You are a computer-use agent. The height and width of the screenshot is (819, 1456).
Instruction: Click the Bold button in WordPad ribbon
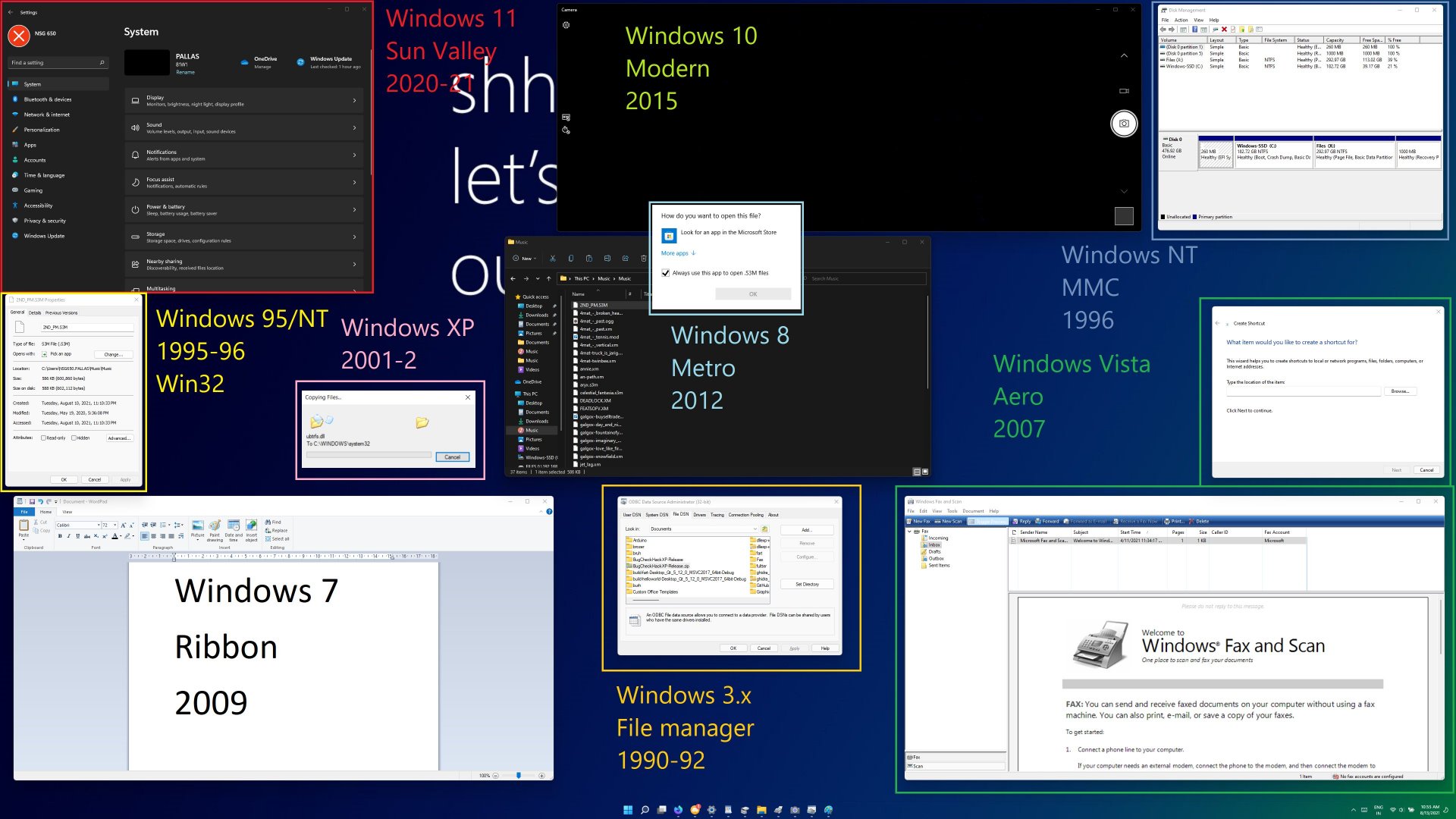(60, 536)
